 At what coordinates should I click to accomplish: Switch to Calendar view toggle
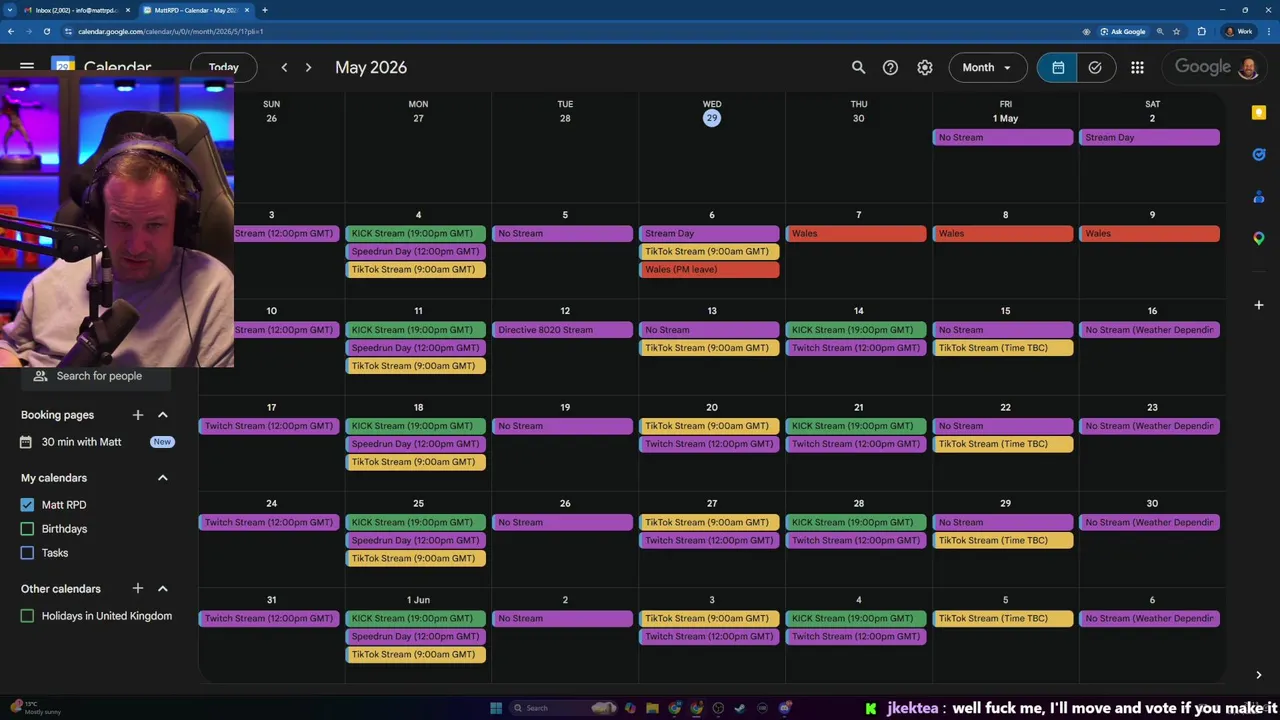[x=1058, y=67]
